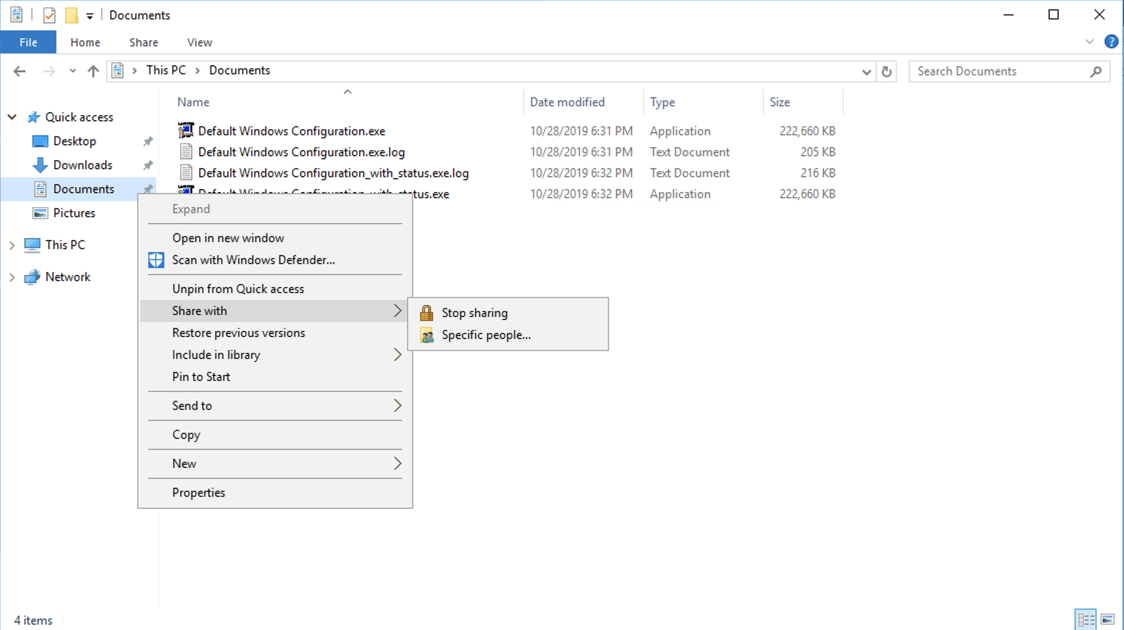Click the 216 KB size cell
The width and height of the screenshot is (1124, 630).
(x=818, y=173)
